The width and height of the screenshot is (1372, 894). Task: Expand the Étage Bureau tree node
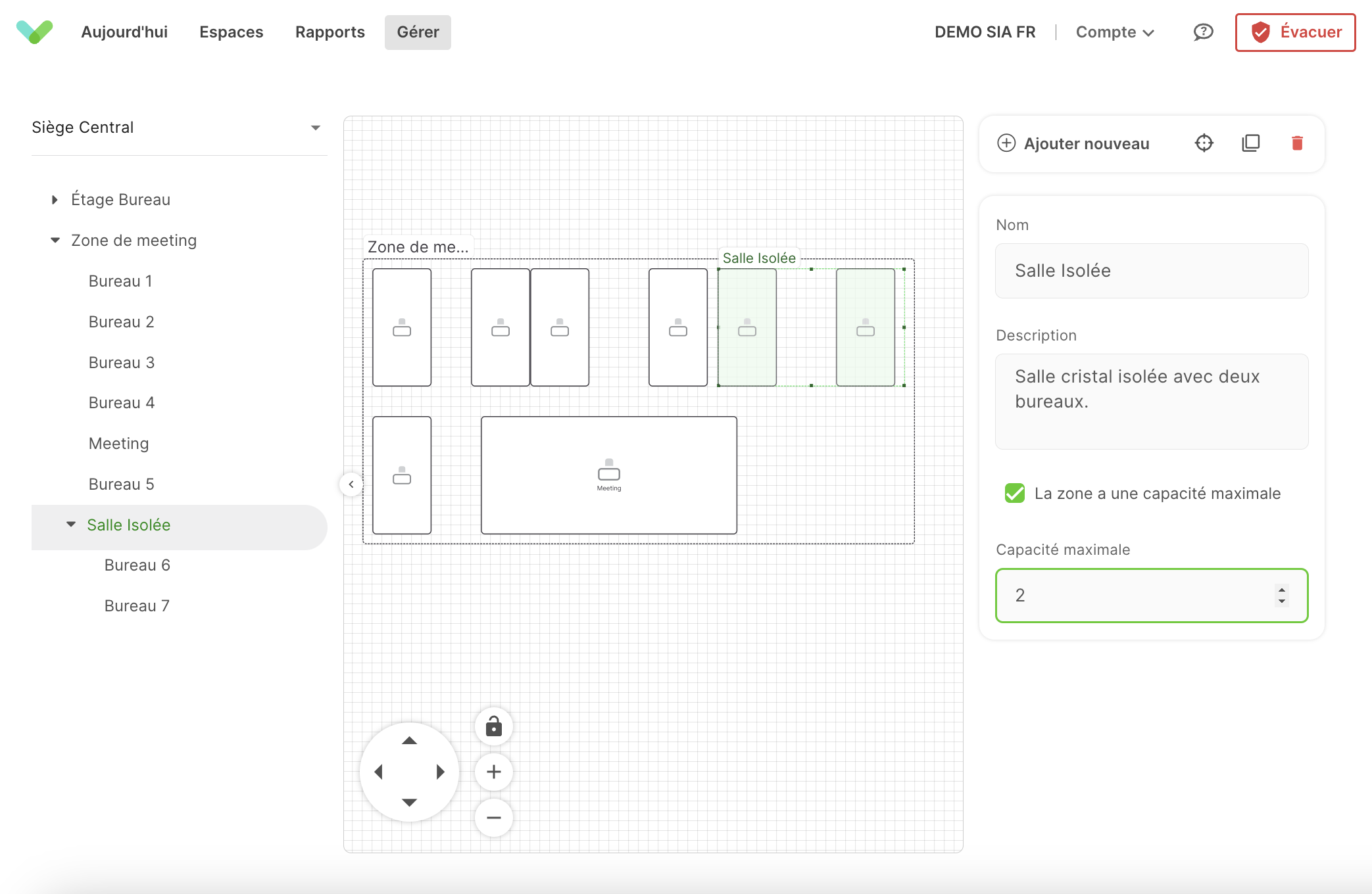(x=55, y=199)
